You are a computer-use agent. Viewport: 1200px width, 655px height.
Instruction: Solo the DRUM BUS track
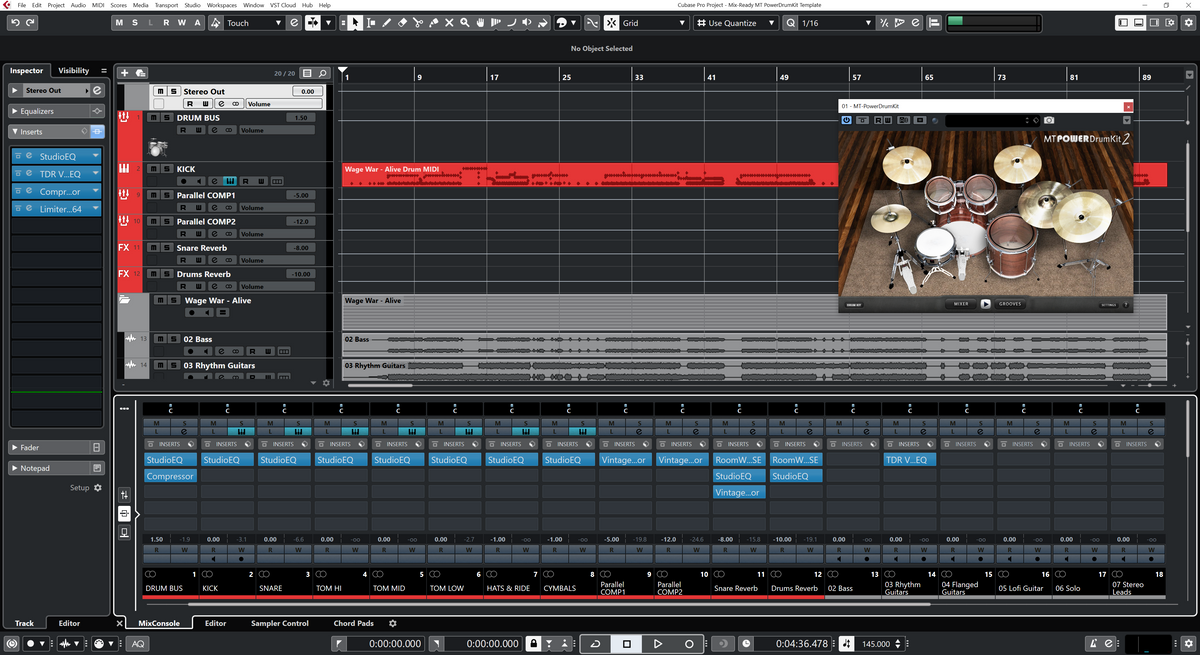pyautogui.click(x=165, y=118)
